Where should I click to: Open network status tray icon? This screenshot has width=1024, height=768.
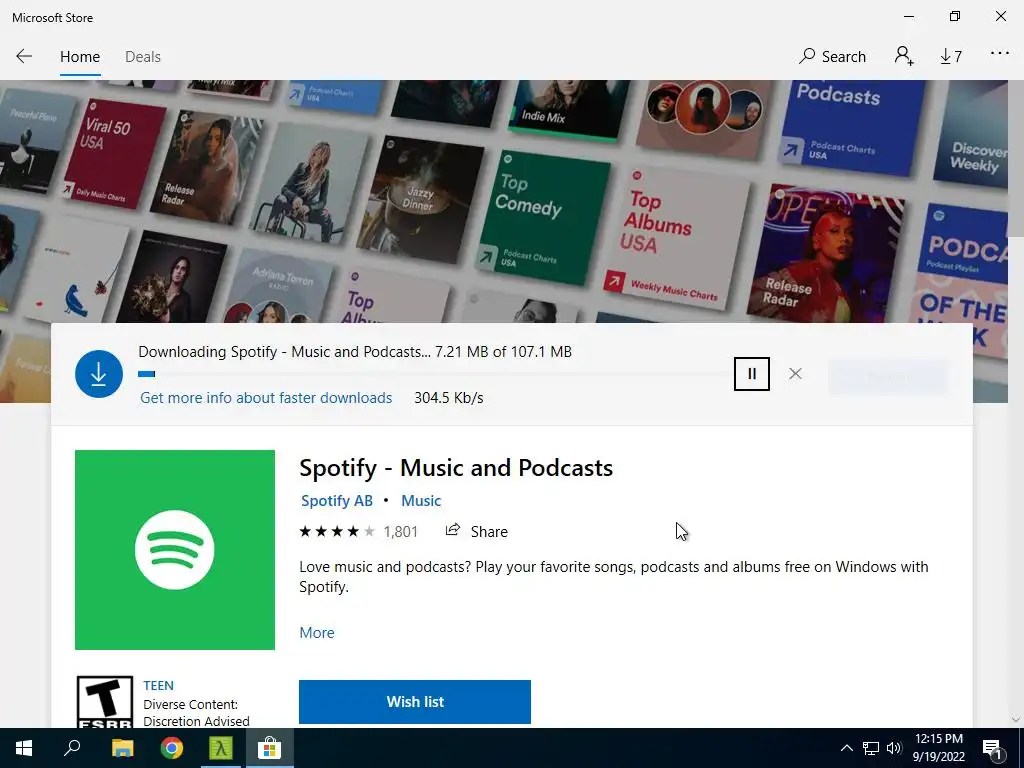pyautogui.click(x=871, y=748)
